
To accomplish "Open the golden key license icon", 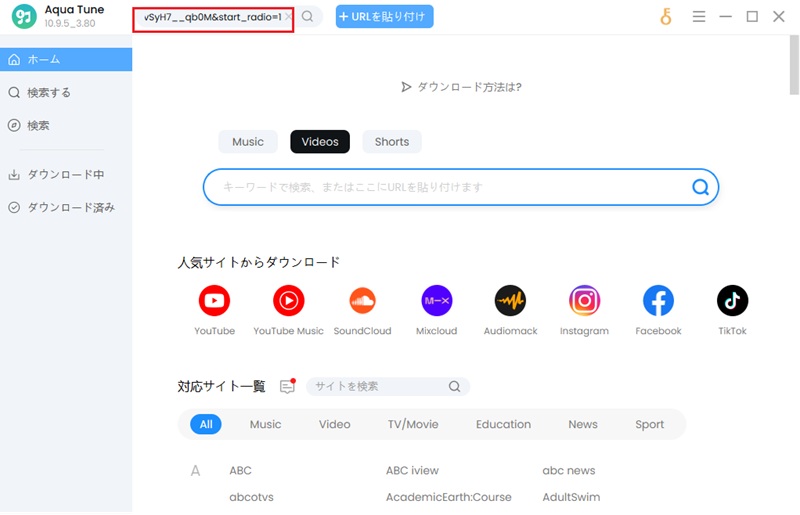I will point(666,17).
